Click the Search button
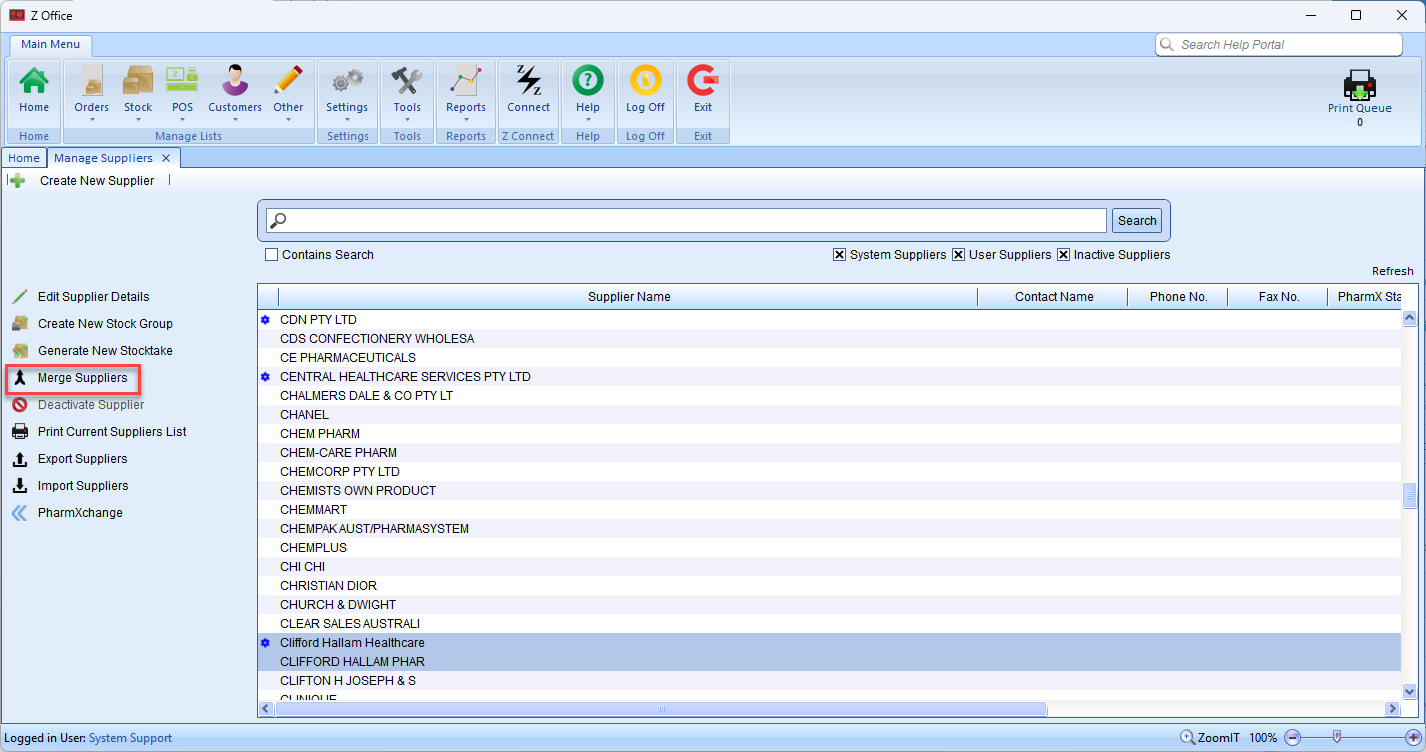 pyautogui.click(x=1137, y=221)
